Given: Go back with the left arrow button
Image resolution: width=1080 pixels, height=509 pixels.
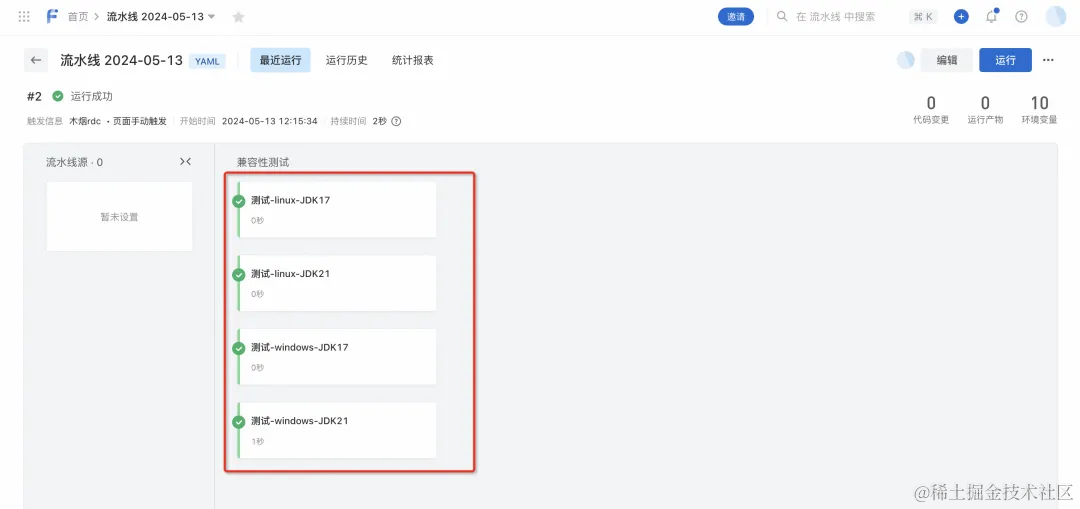Looking at the screenshot, I should pyautogui.click(x=36, y=60).
